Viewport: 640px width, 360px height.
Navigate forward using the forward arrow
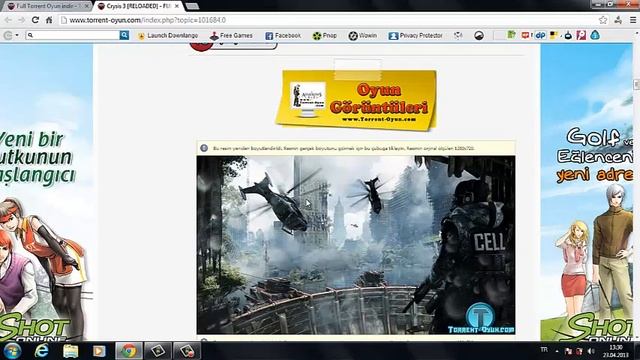coord(22,20)
